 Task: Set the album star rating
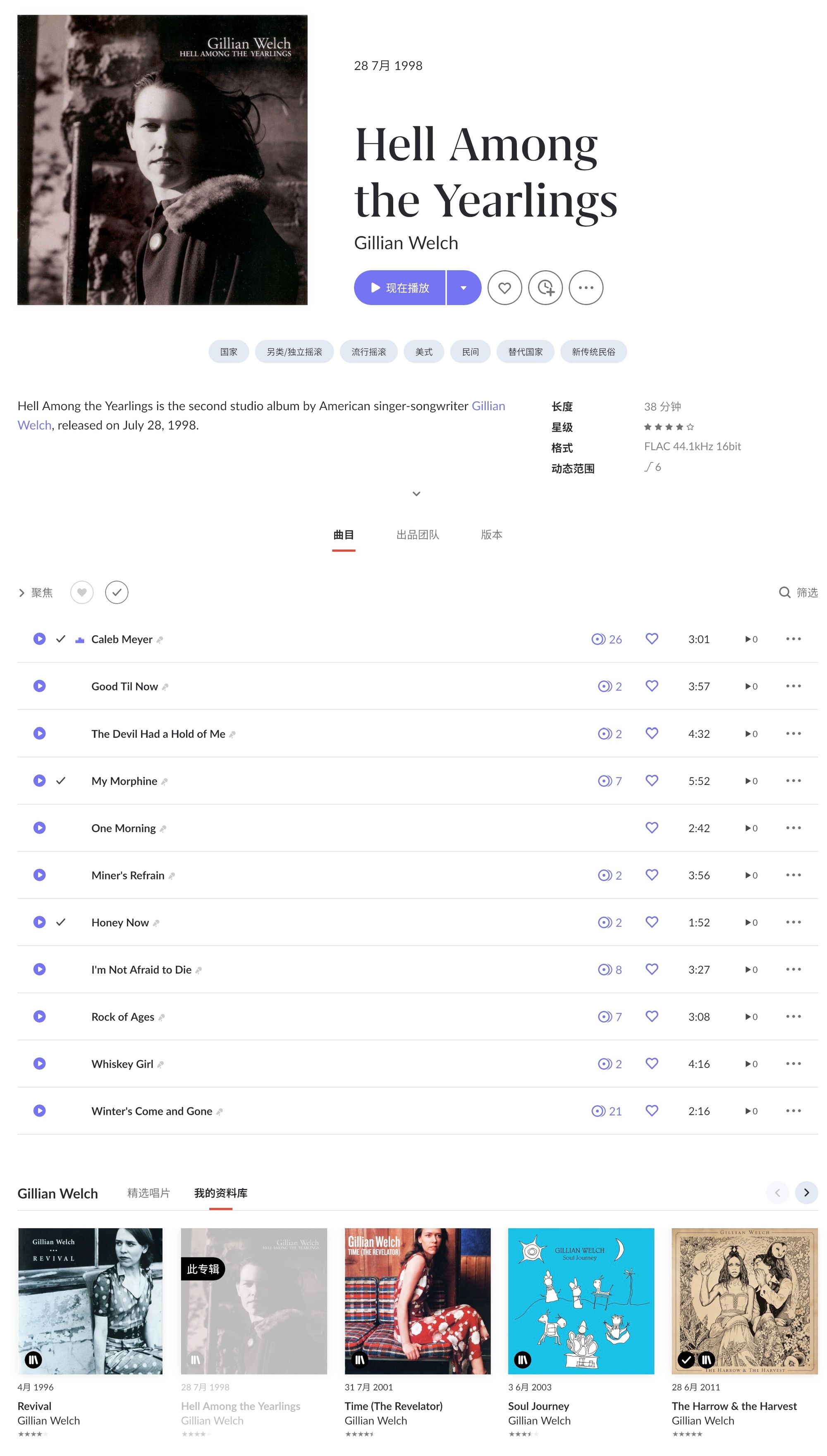(x=669, y=427)
